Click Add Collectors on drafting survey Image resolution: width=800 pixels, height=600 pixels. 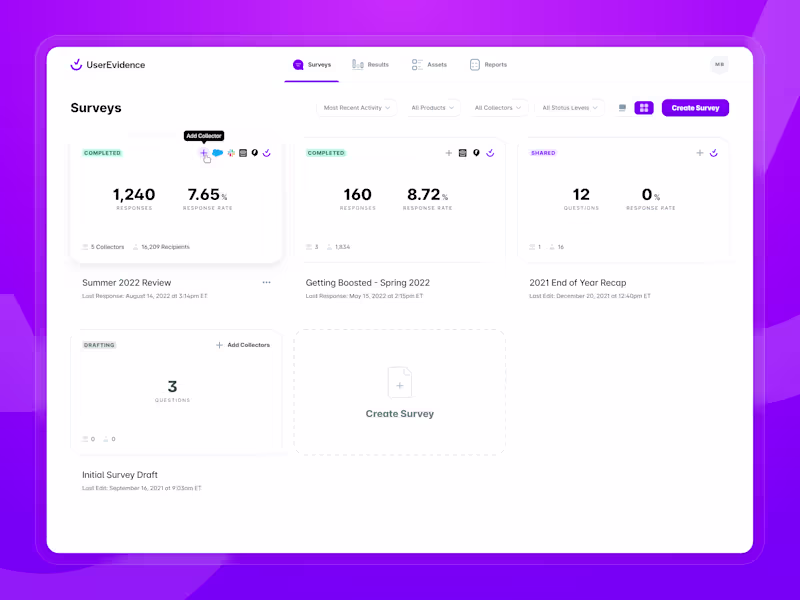[x=243, y=345]
